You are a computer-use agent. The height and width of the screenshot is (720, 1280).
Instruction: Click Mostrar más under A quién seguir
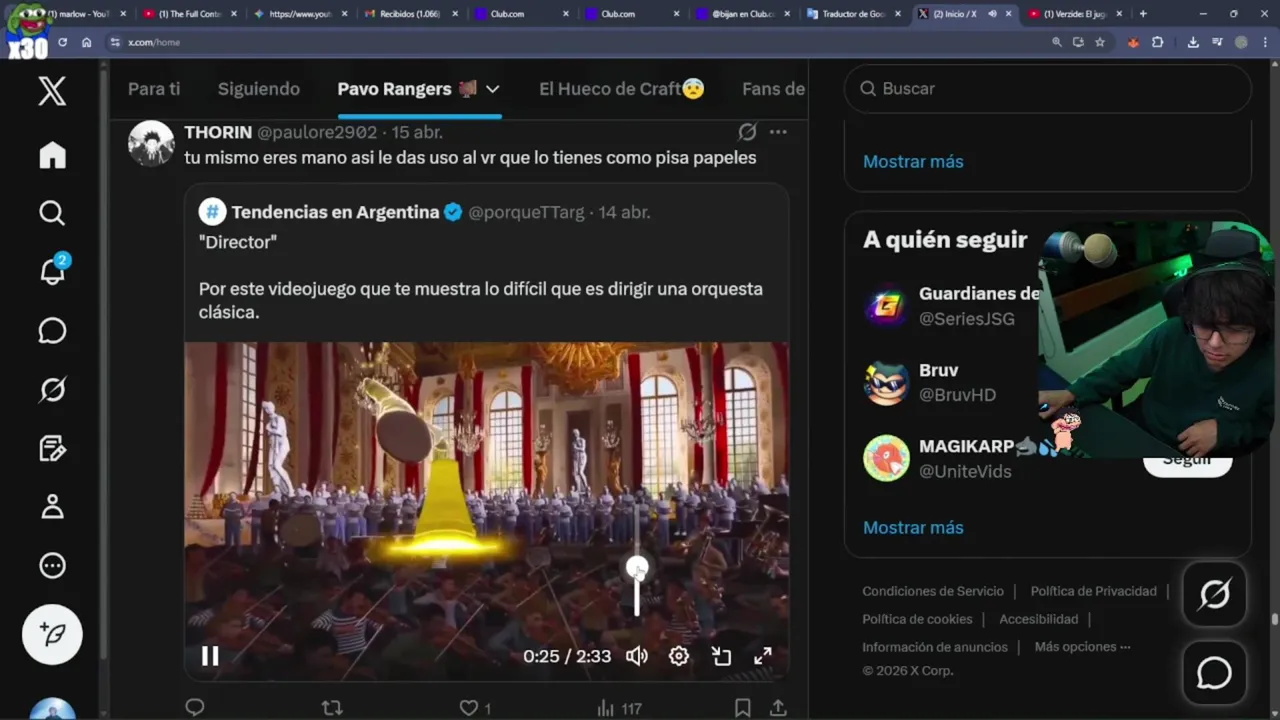pos(913,527)
